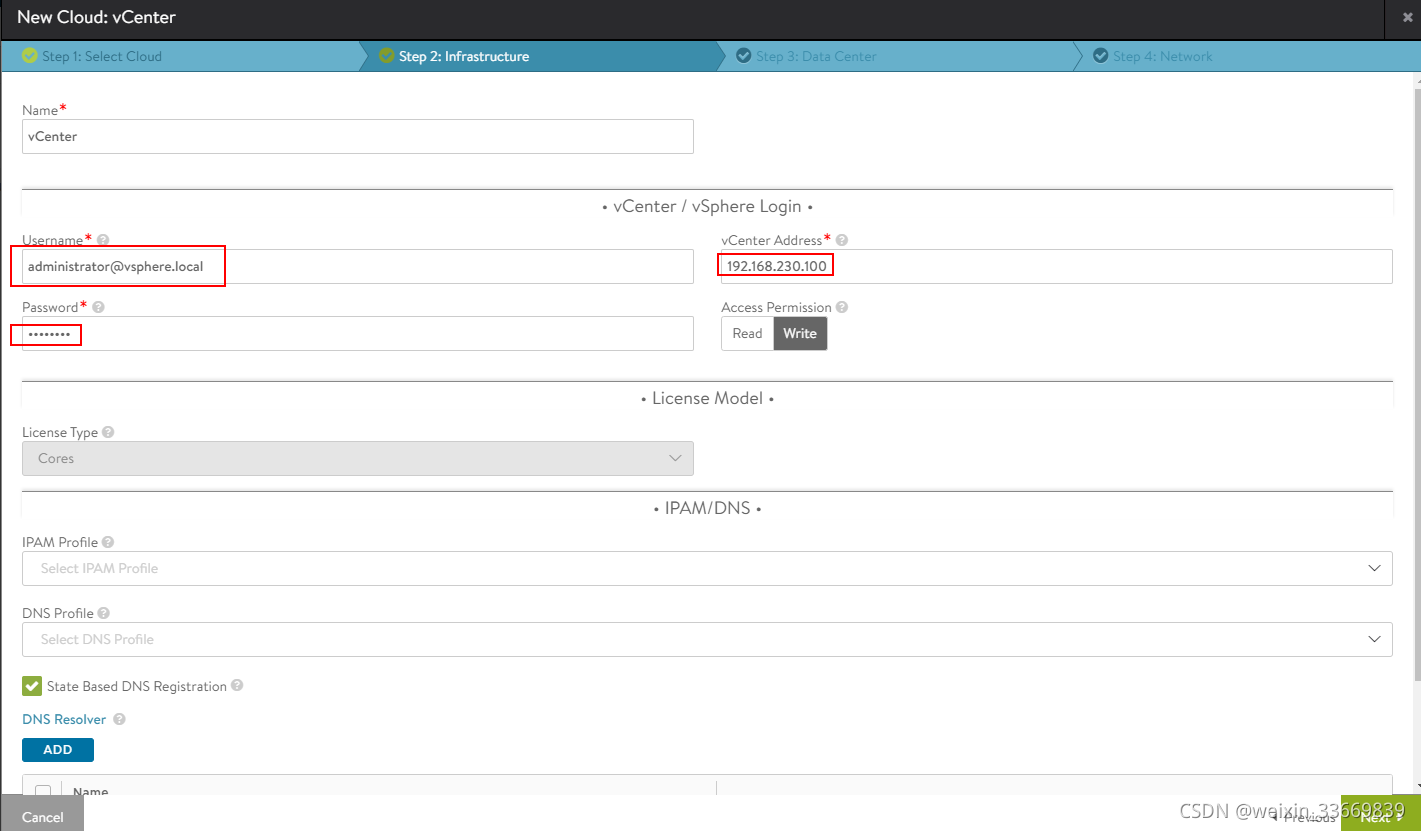Open the Select DNS Profile dropdown

pyautogui.click(x=707, y=639)
